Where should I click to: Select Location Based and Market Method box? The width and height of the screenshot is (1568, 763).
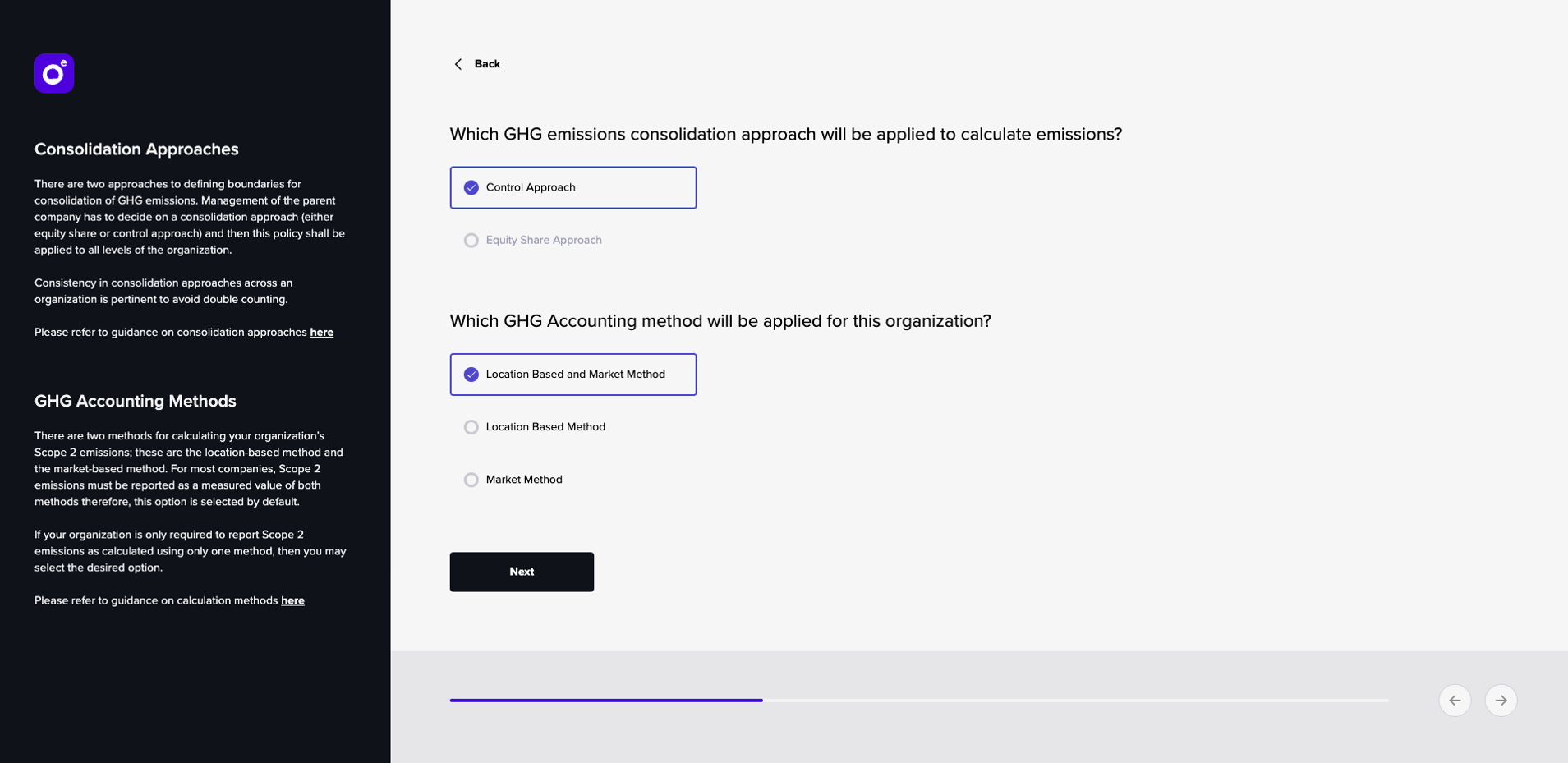573,375
